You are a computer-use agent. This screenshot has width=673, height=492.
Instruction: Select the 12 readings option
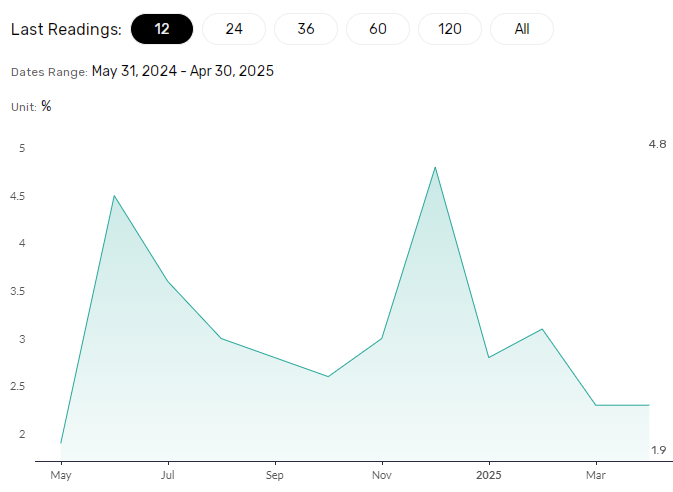(x=162, y=29)
